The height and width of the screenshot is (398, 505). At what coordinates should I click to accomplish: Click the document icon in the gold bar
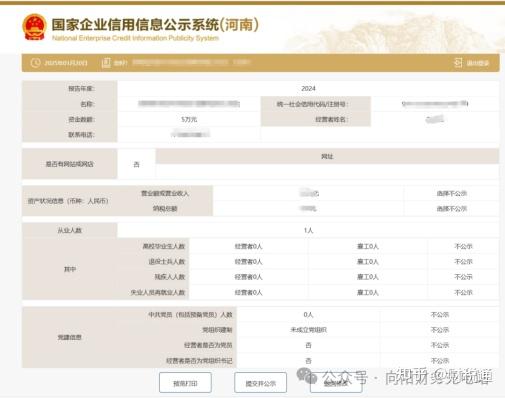coord(106,63)
